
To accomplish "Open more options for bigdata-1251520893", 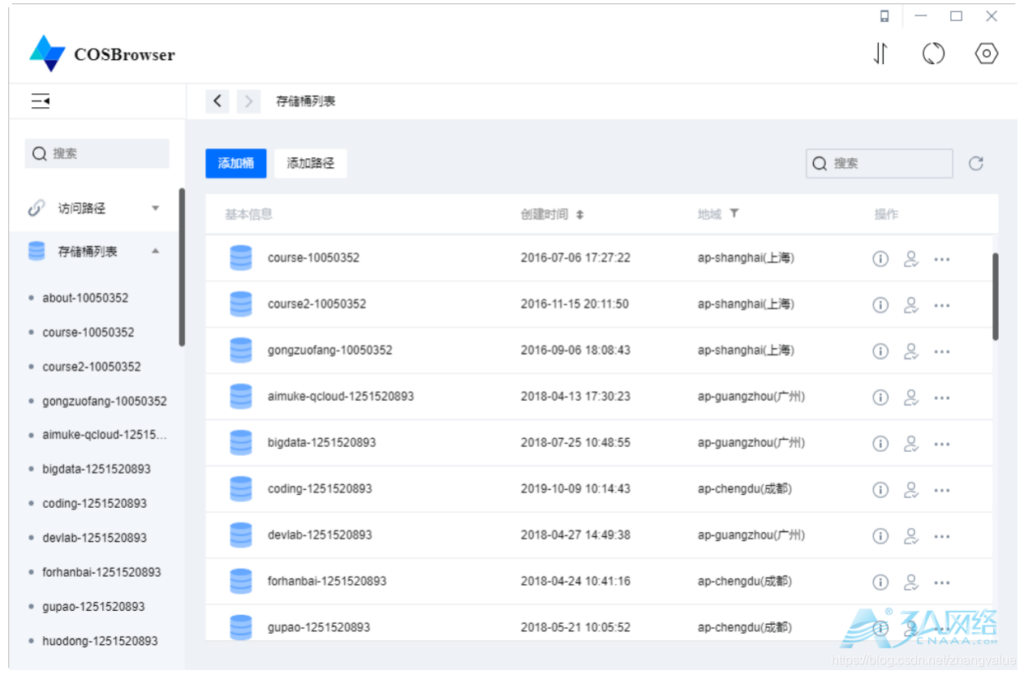I will pyautogui.click(x=942, y=444).
